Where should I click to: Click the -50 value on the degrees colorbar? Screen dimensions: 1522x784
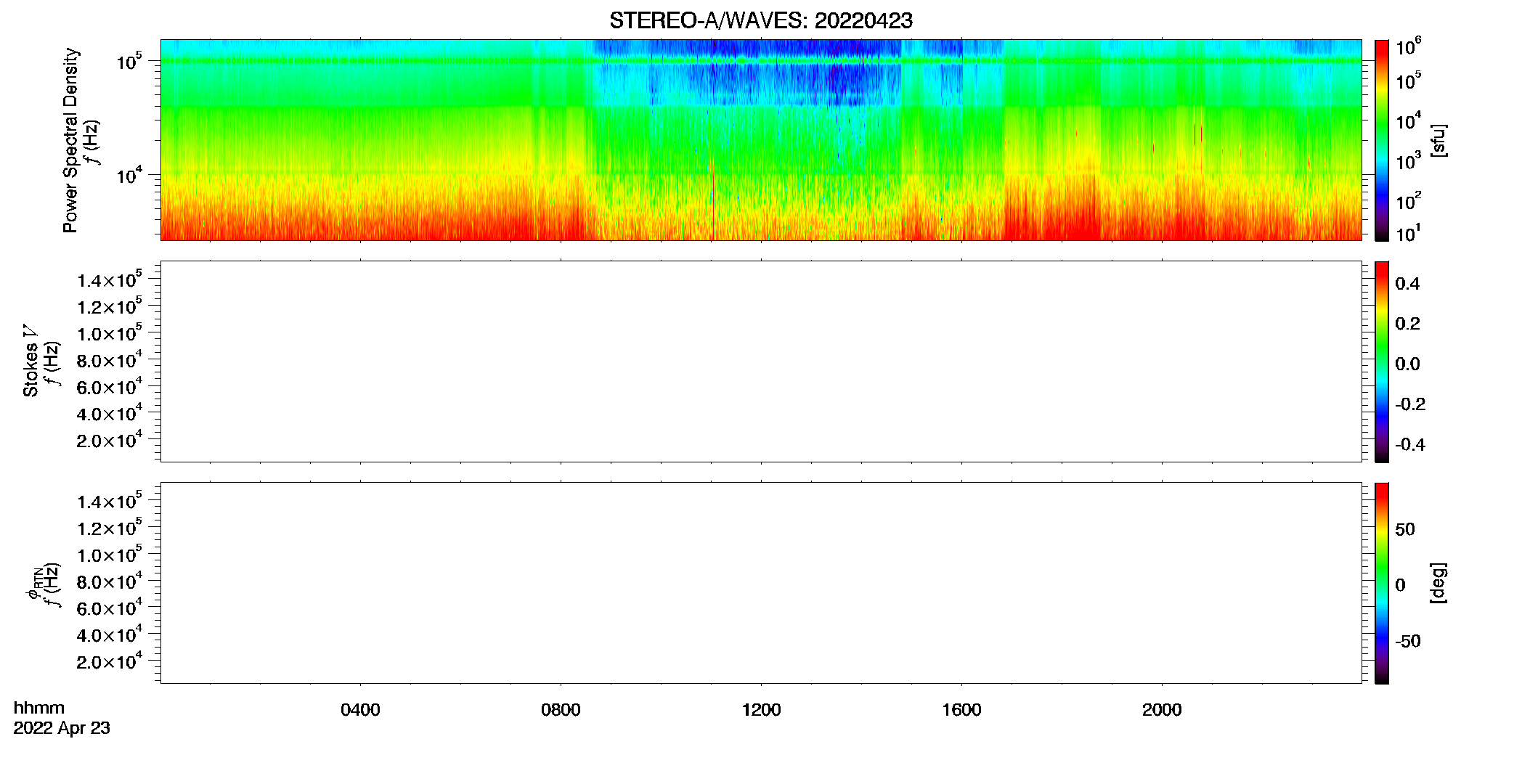(1408, 641)
